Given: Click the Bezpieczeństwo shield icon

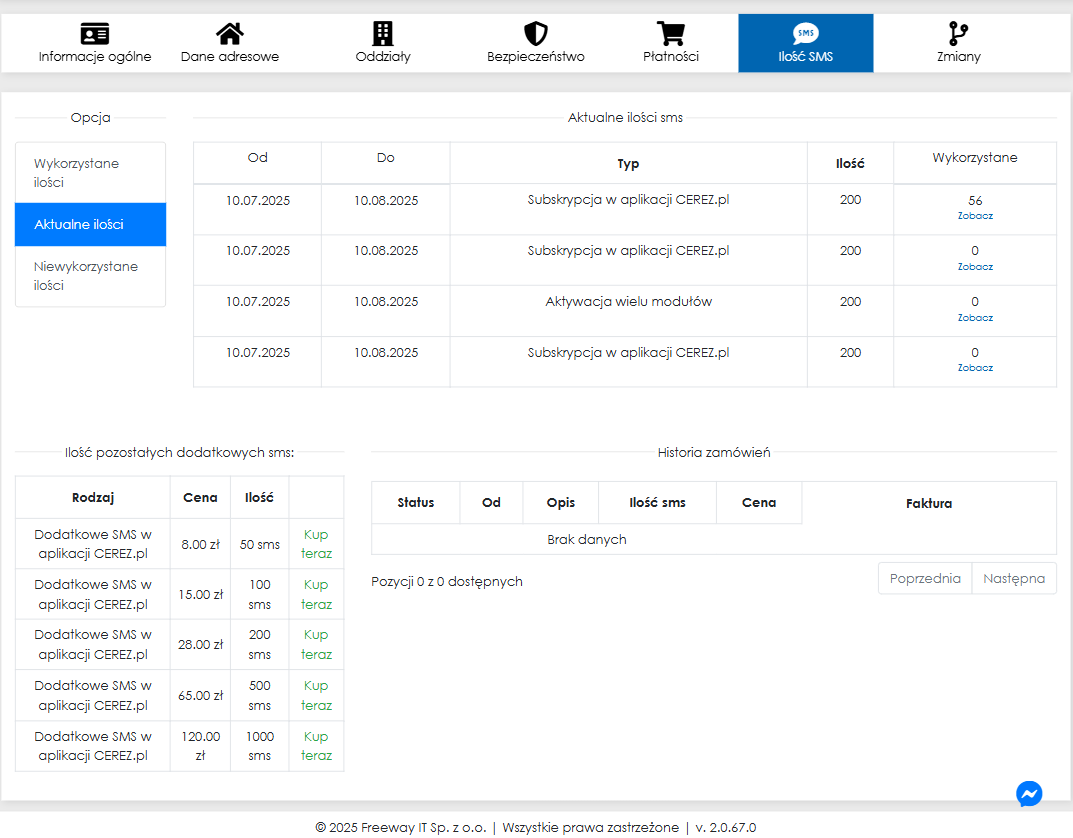Looking at the screenshot, I should click(536, 34).
